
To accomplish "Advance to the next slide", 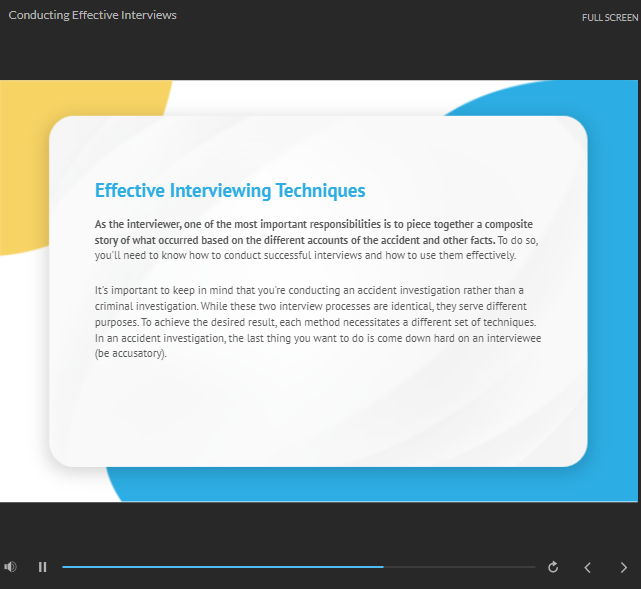I will tap(623, 567).
